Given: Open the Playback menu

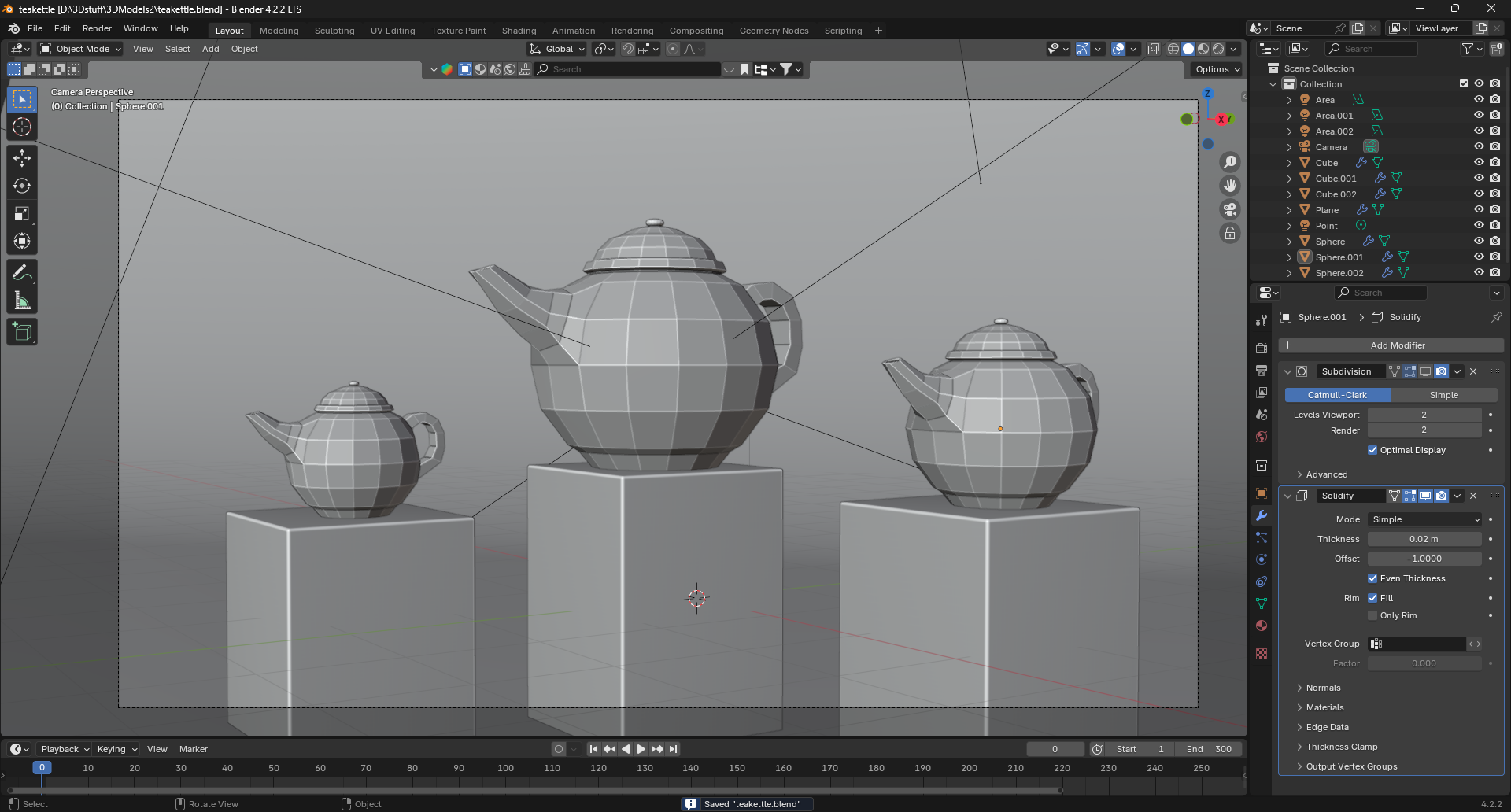Looking at the screenshot, I should coord(65,749).
